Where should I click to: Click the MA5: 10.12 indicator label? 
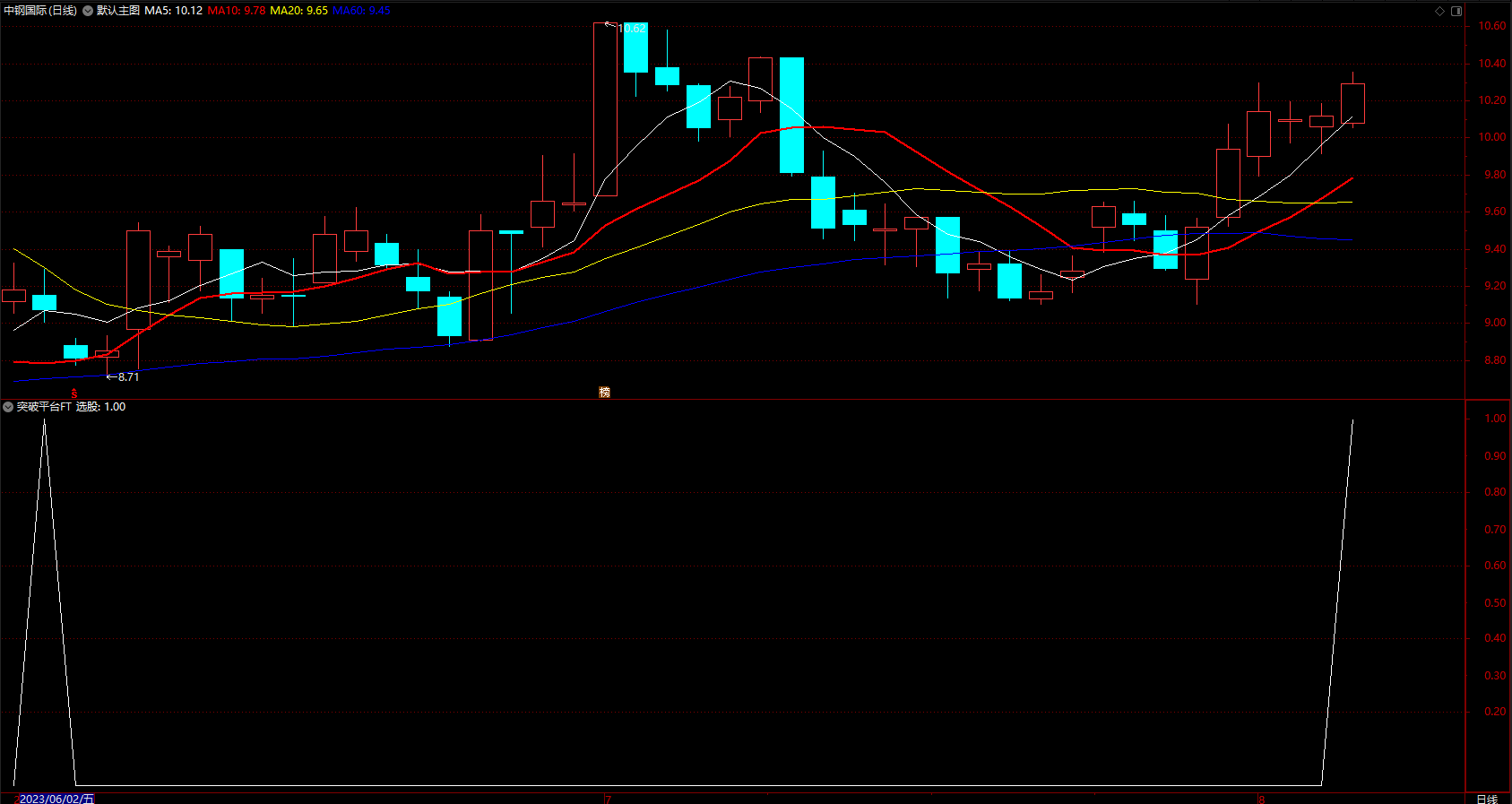click(174, 11)
